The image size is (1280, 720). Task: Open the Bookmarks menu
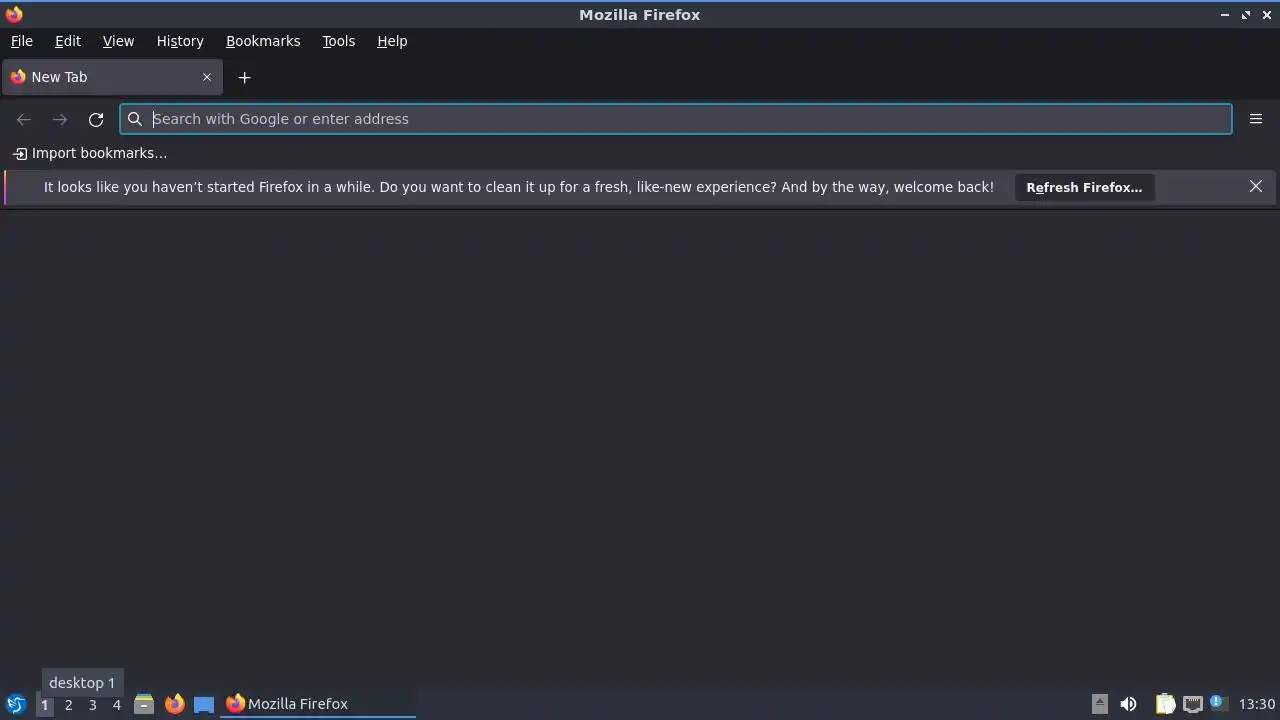(263, 41)
